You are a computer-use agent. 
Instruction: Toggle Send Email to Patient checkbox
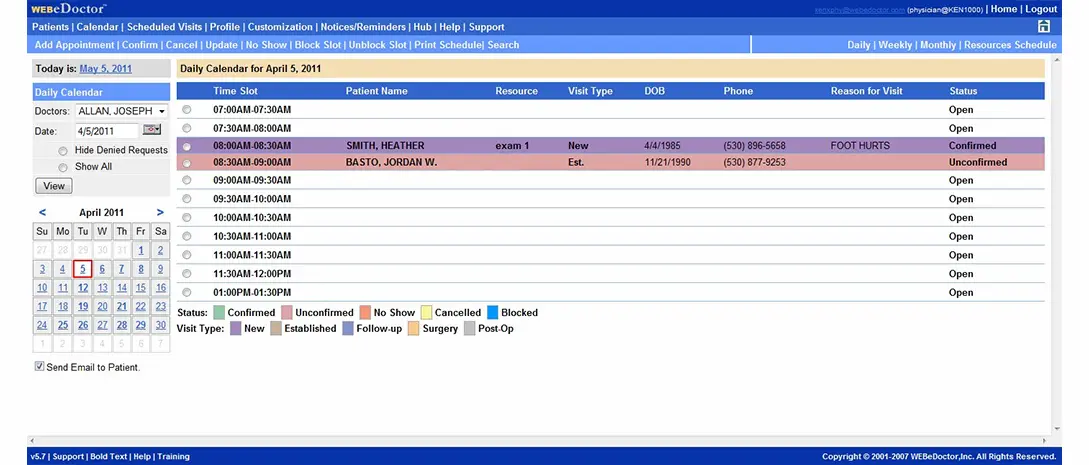click(x=40, y=366)
